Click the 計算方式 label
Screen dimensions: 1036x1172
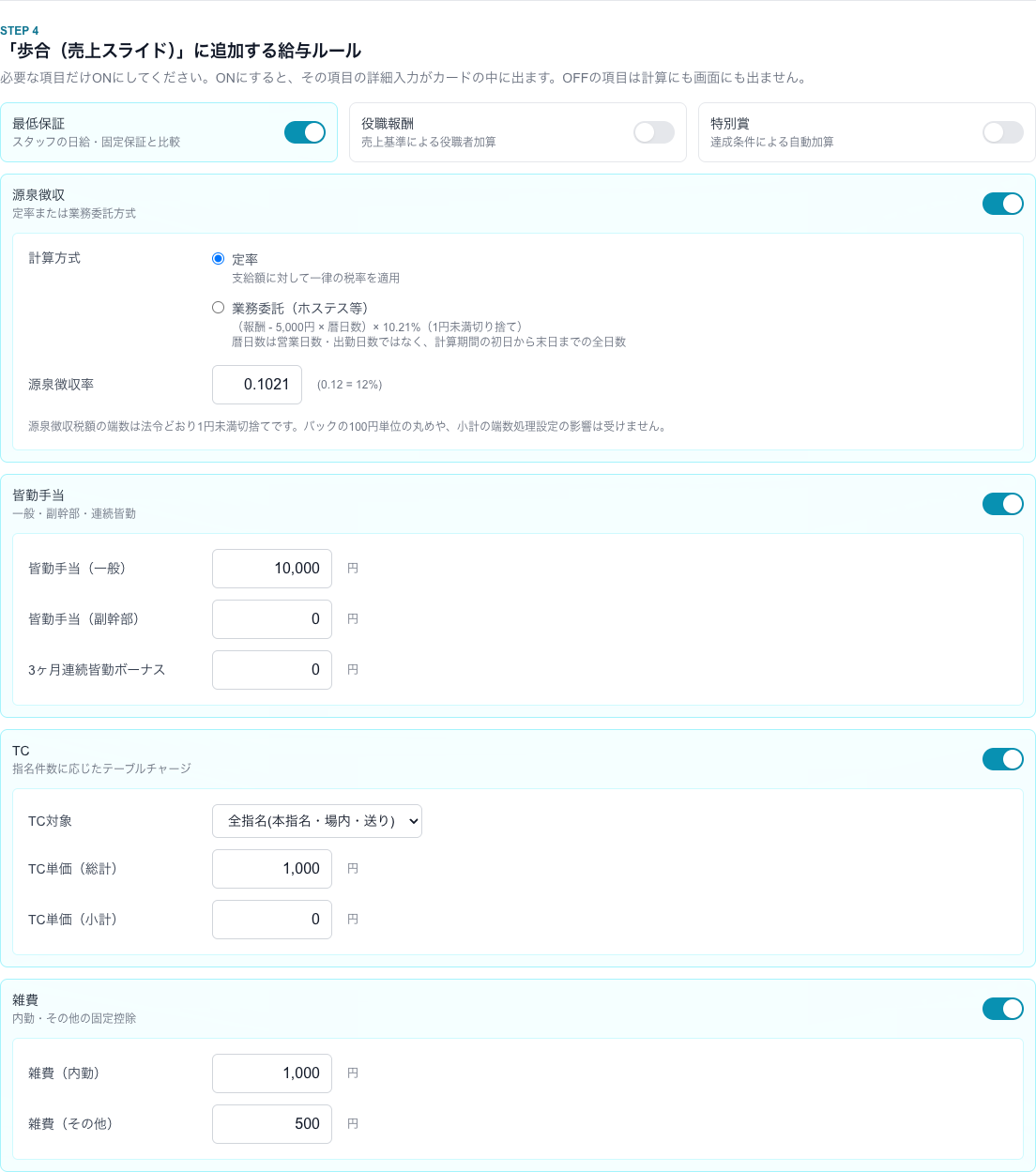point(54,258)
